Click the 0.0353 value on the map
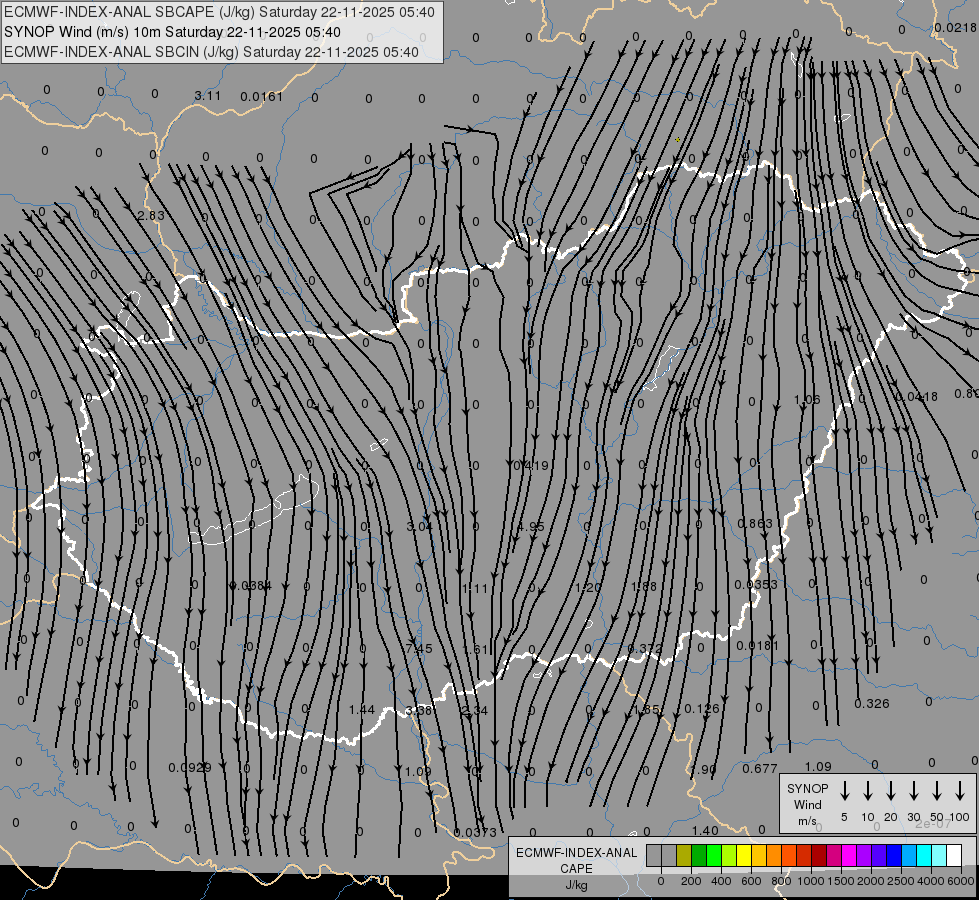 756,585
